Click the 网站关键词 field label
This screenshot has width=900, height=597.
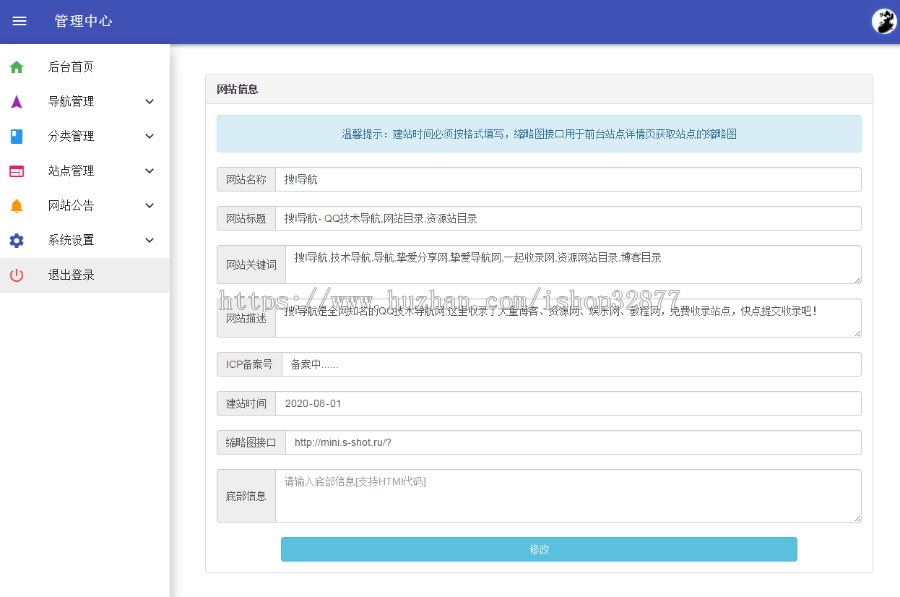point(251,265)
